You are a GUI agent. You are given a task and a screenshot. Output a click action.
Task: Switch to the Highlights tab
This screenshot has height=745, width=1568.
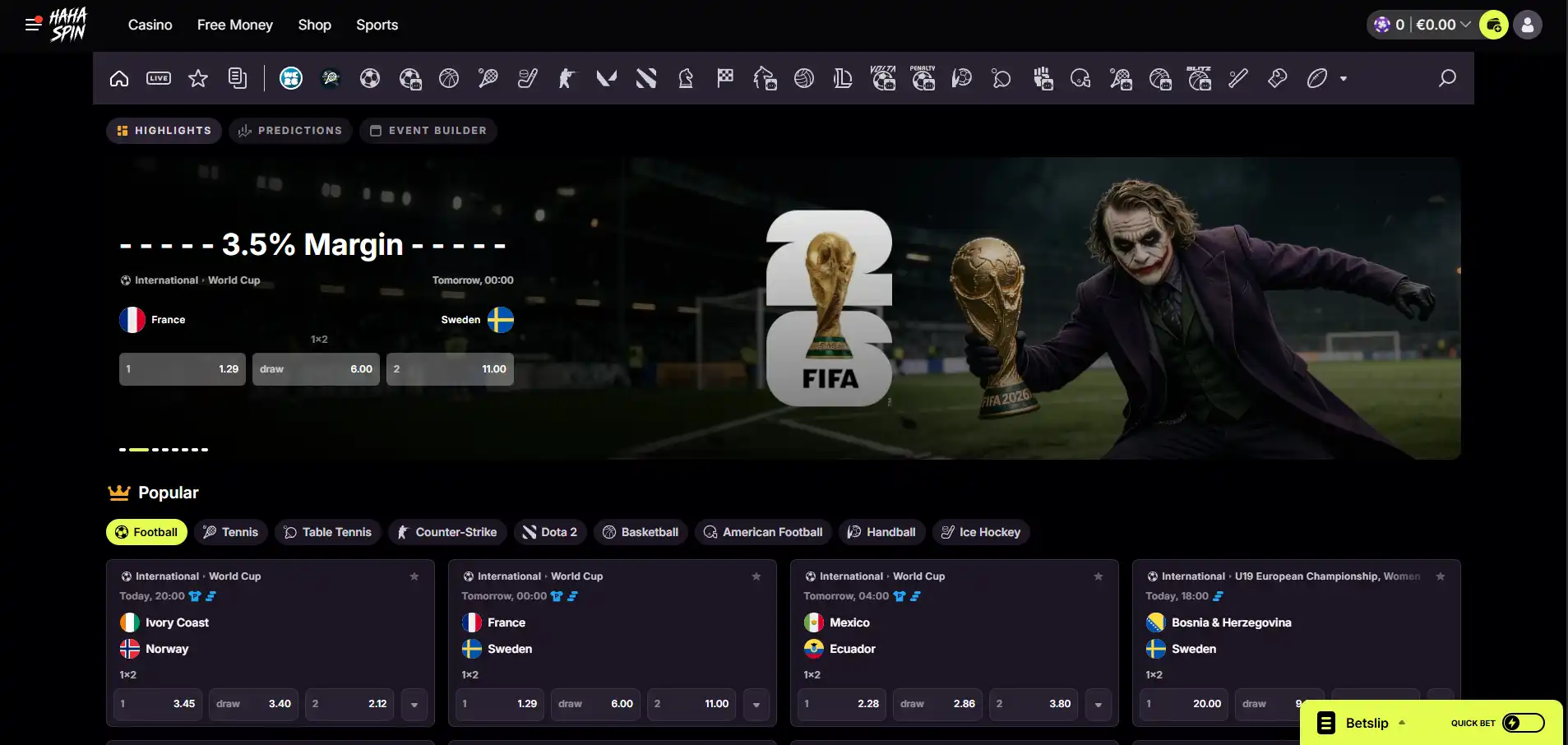point(164,131)
